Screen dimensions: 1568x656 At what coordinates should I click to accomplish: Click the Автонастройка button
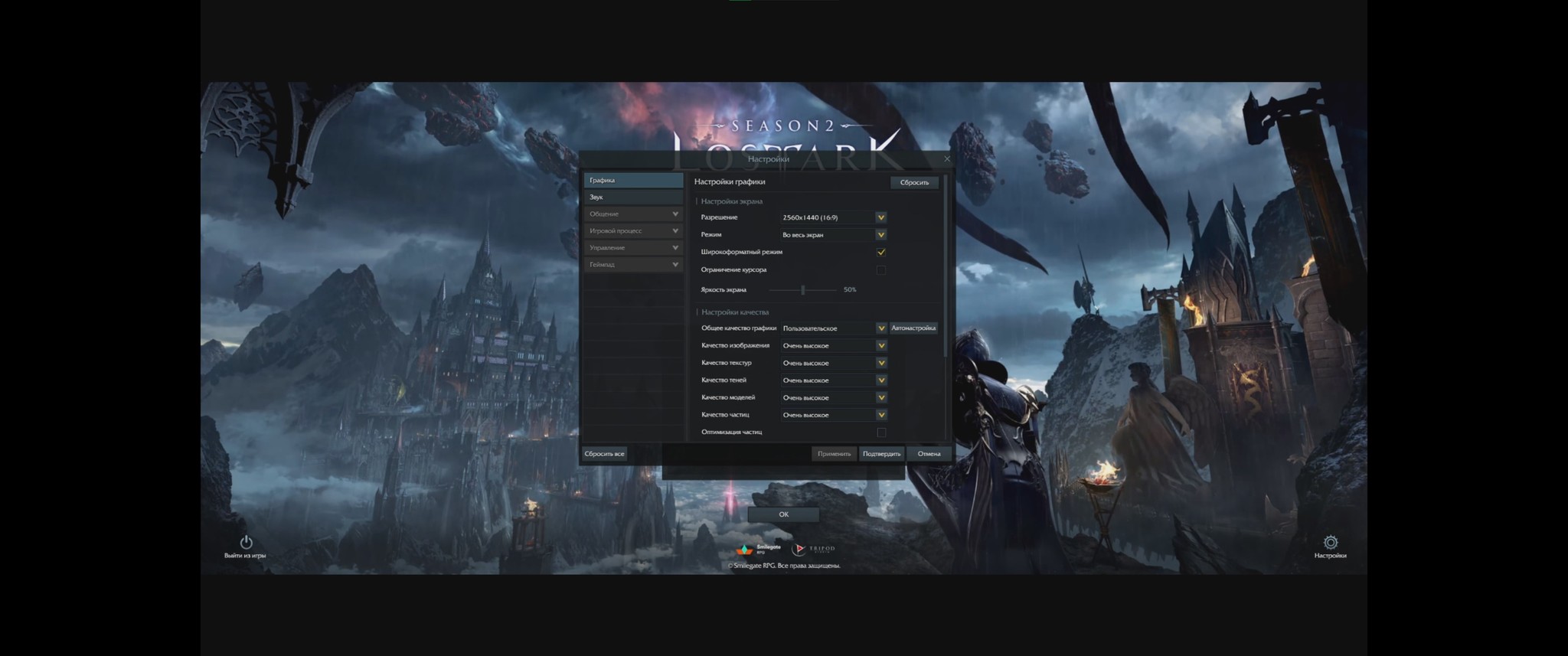coord(913,328)
